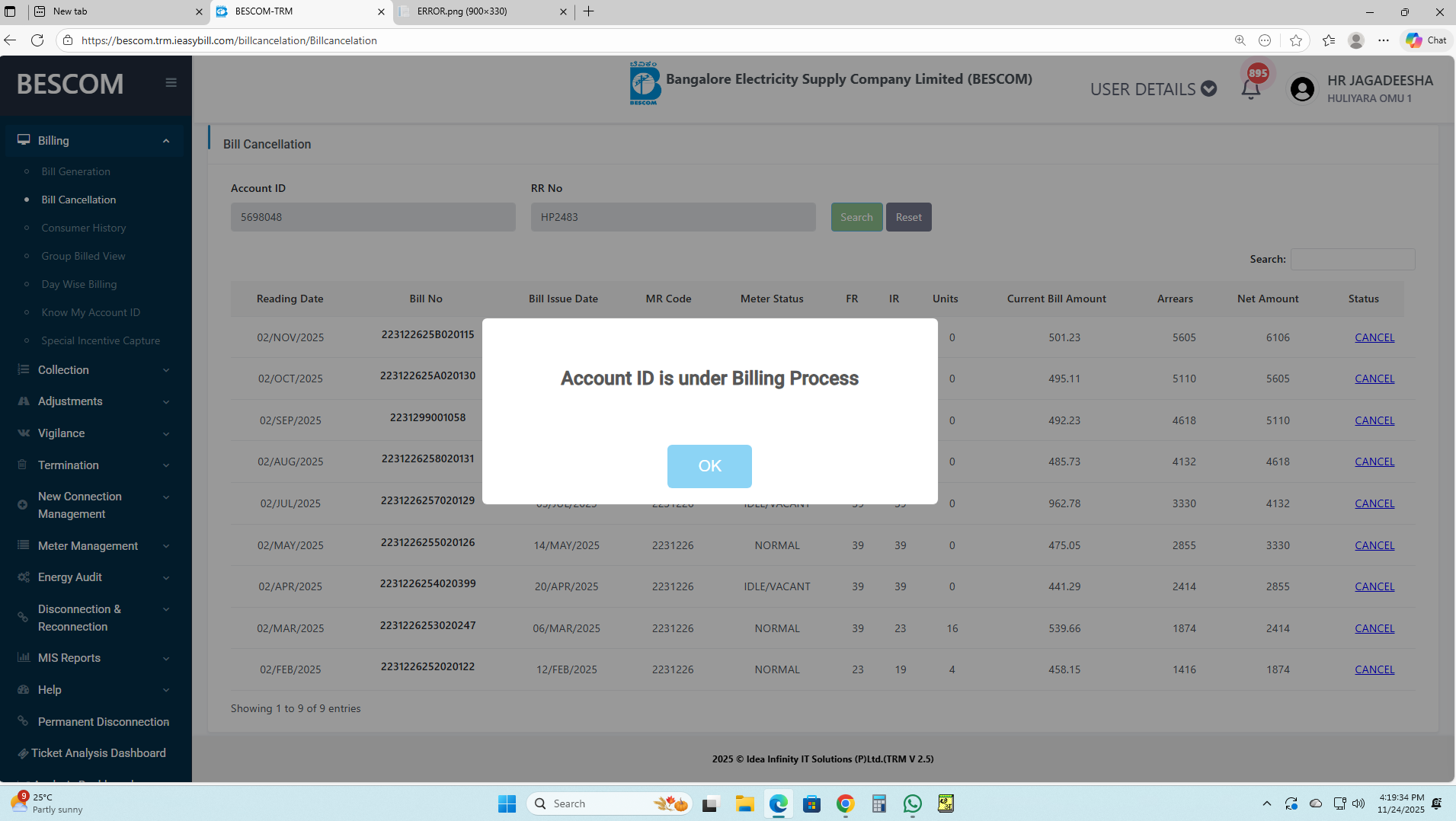Cancel the 02/OCT/2025 bill
Screen dimensions: 1456x821
tap(1374, 379)
